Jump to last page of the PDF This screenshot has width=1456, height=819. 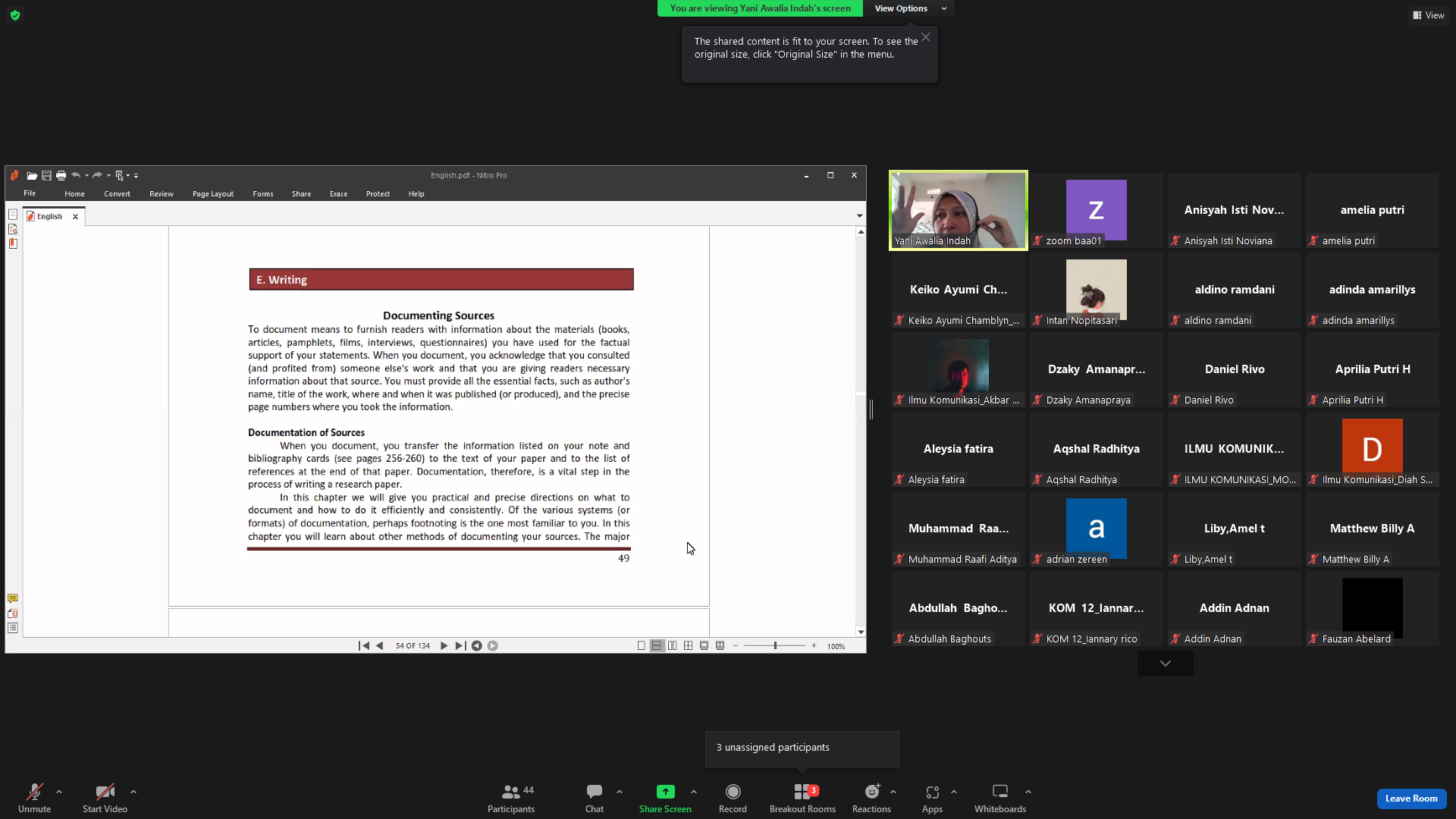click(460, 646)
